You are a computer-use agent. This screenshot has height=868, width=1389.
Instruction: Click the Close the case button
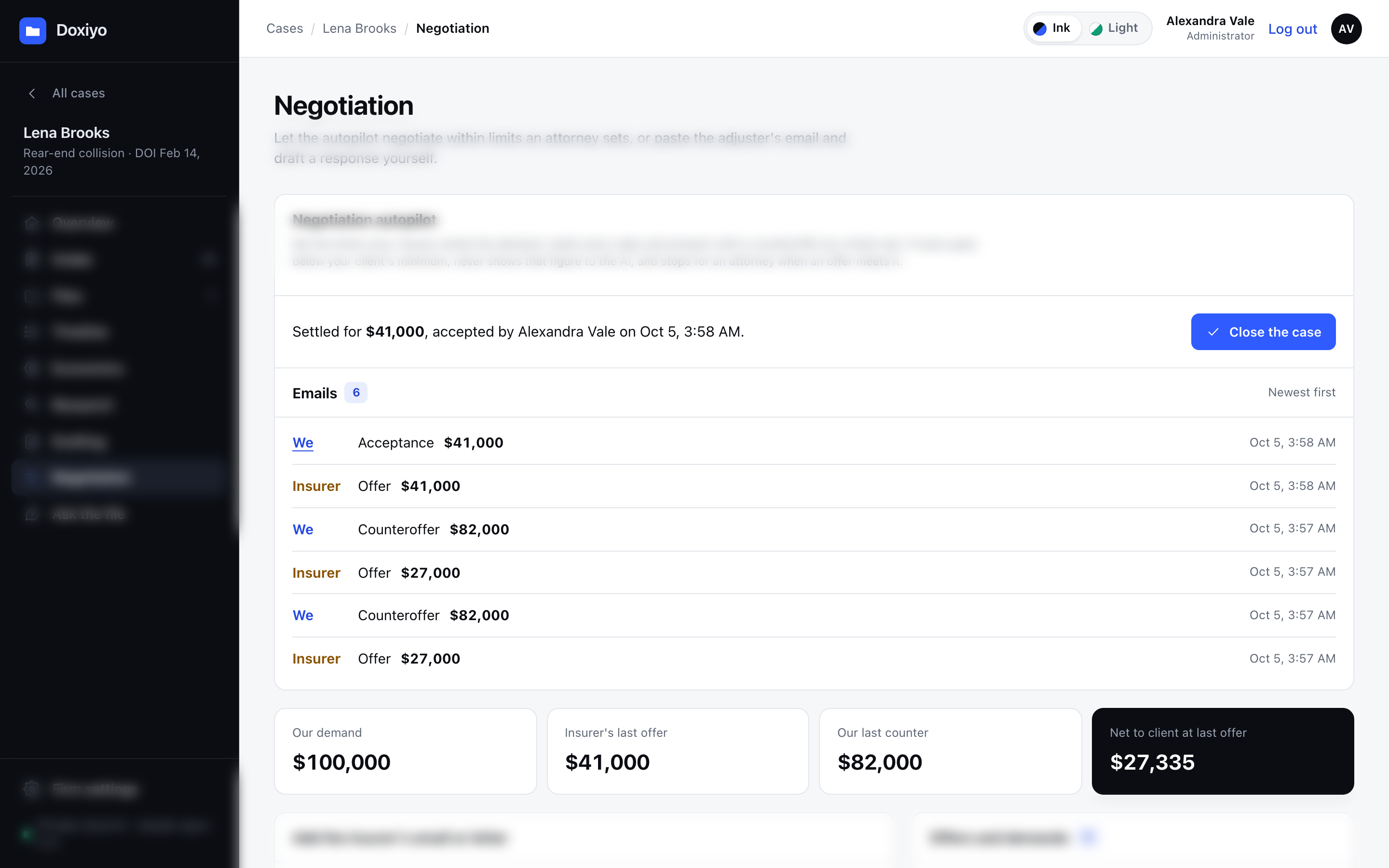pos(1263,332)
